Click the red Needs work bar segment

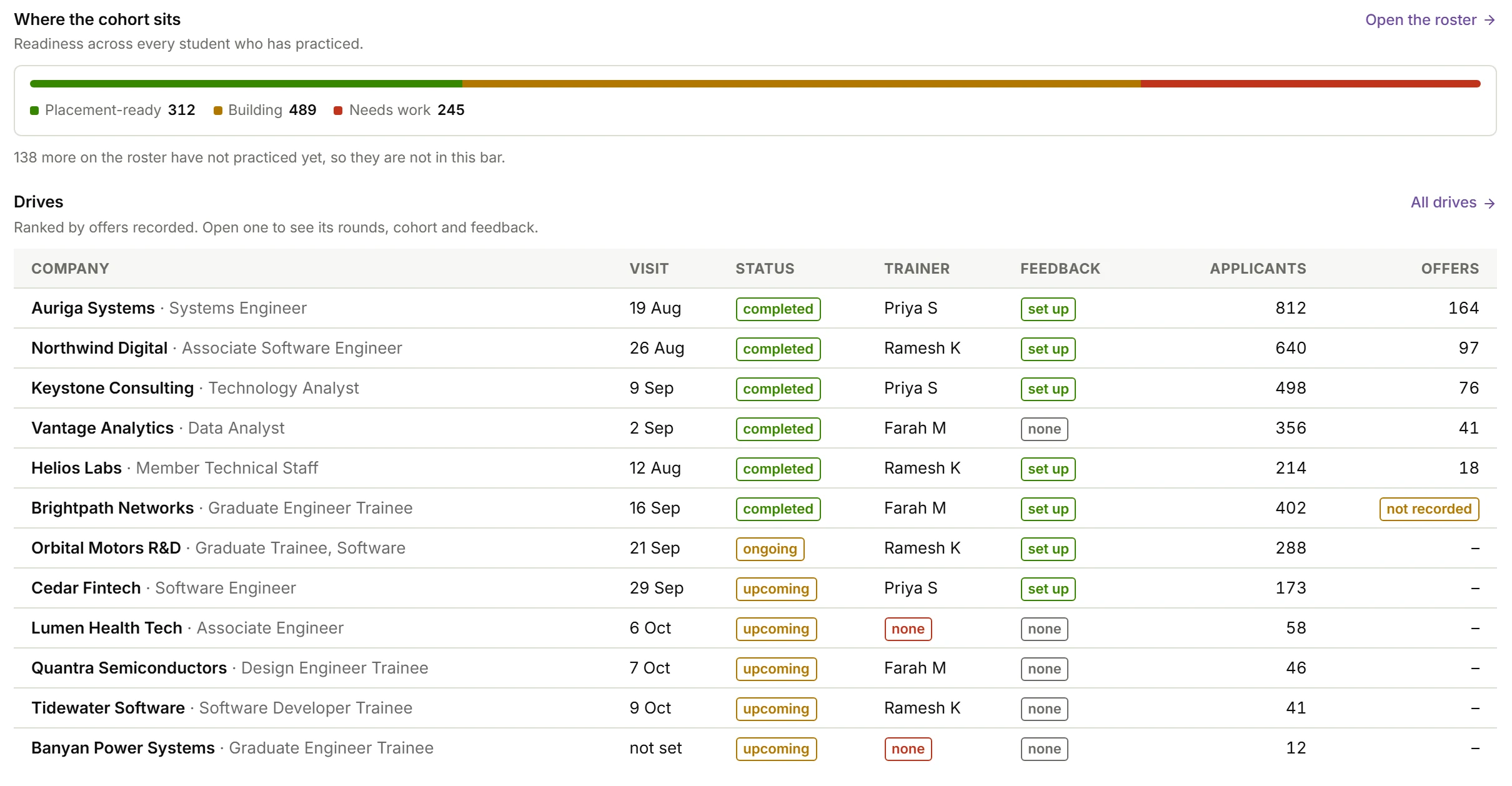coord(1311,84)
